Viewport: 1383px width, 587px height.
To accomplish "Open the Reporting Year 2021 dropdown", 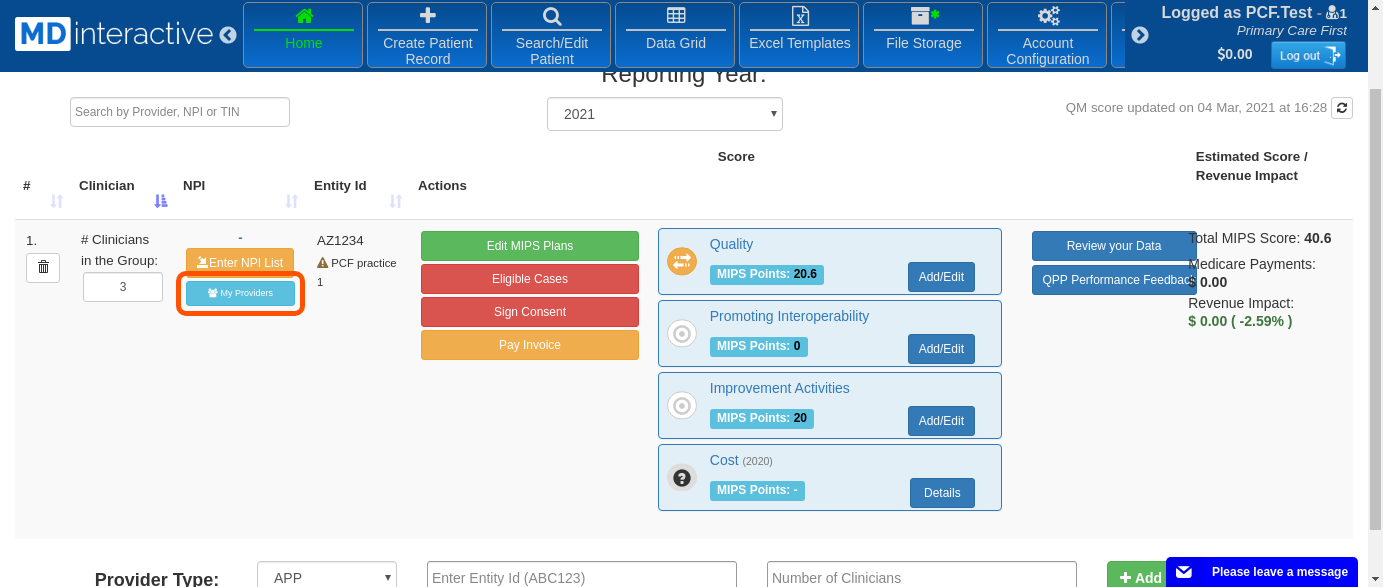I will tap(664, 114).
